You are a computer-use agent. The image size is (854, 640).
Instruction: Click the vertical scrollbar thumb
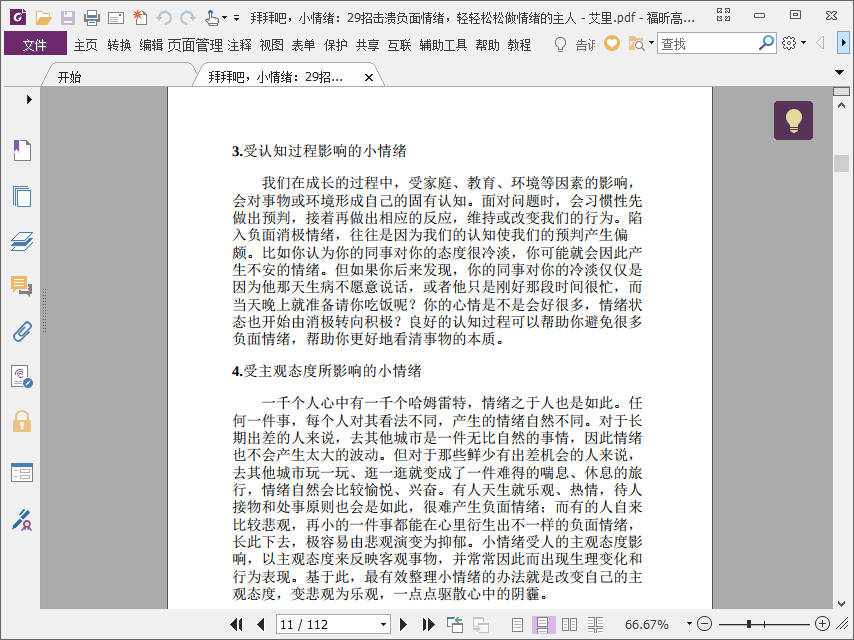coord(841,163)
